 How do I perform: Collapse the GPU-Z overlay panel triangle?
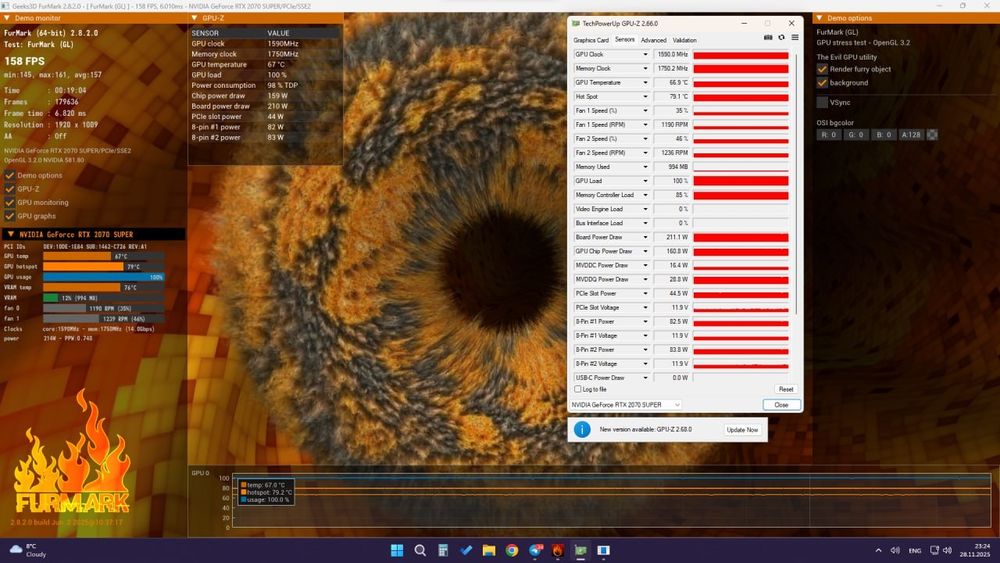[195, 18]
